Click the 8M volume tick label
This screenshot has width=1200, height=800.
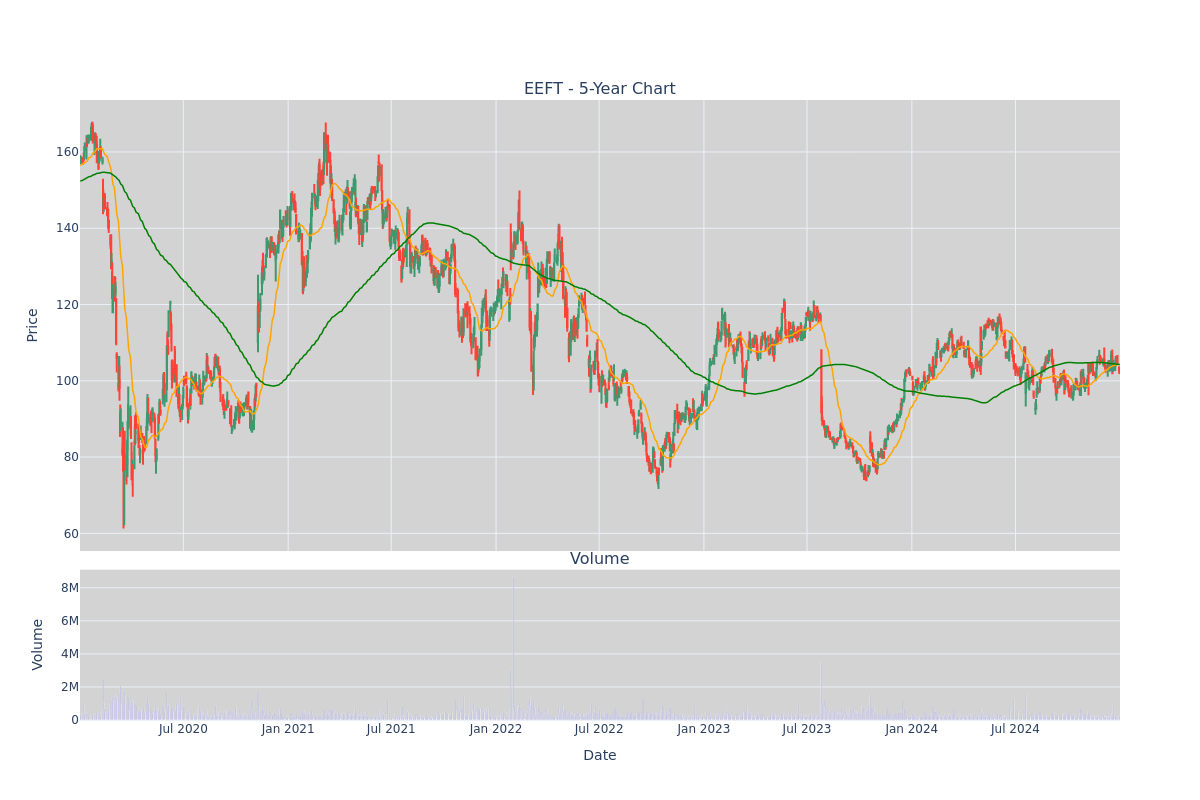(69, 588)
